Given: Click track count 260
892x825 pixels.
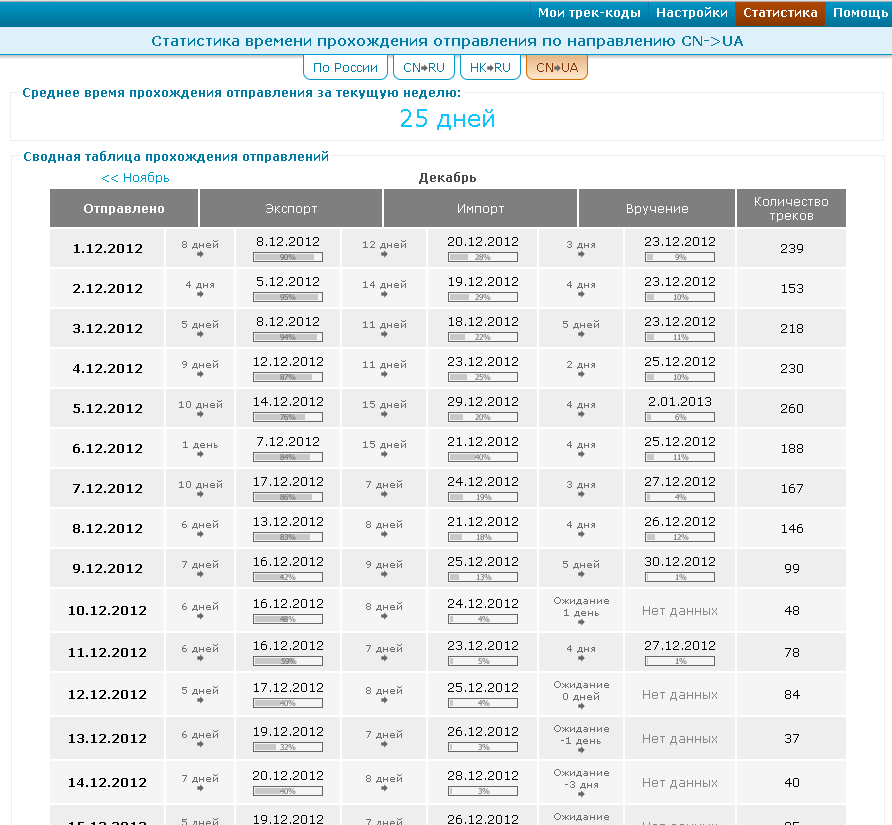Looking at the screenshot, I should pyautogui.click(x=792, y=409).
